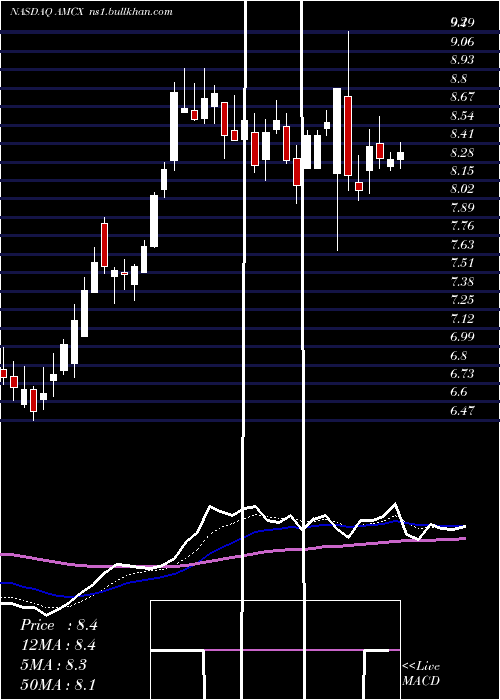Select the 7.12 price axis label
Viewport: 500px width, 700px height.
(x=462, y=319)
